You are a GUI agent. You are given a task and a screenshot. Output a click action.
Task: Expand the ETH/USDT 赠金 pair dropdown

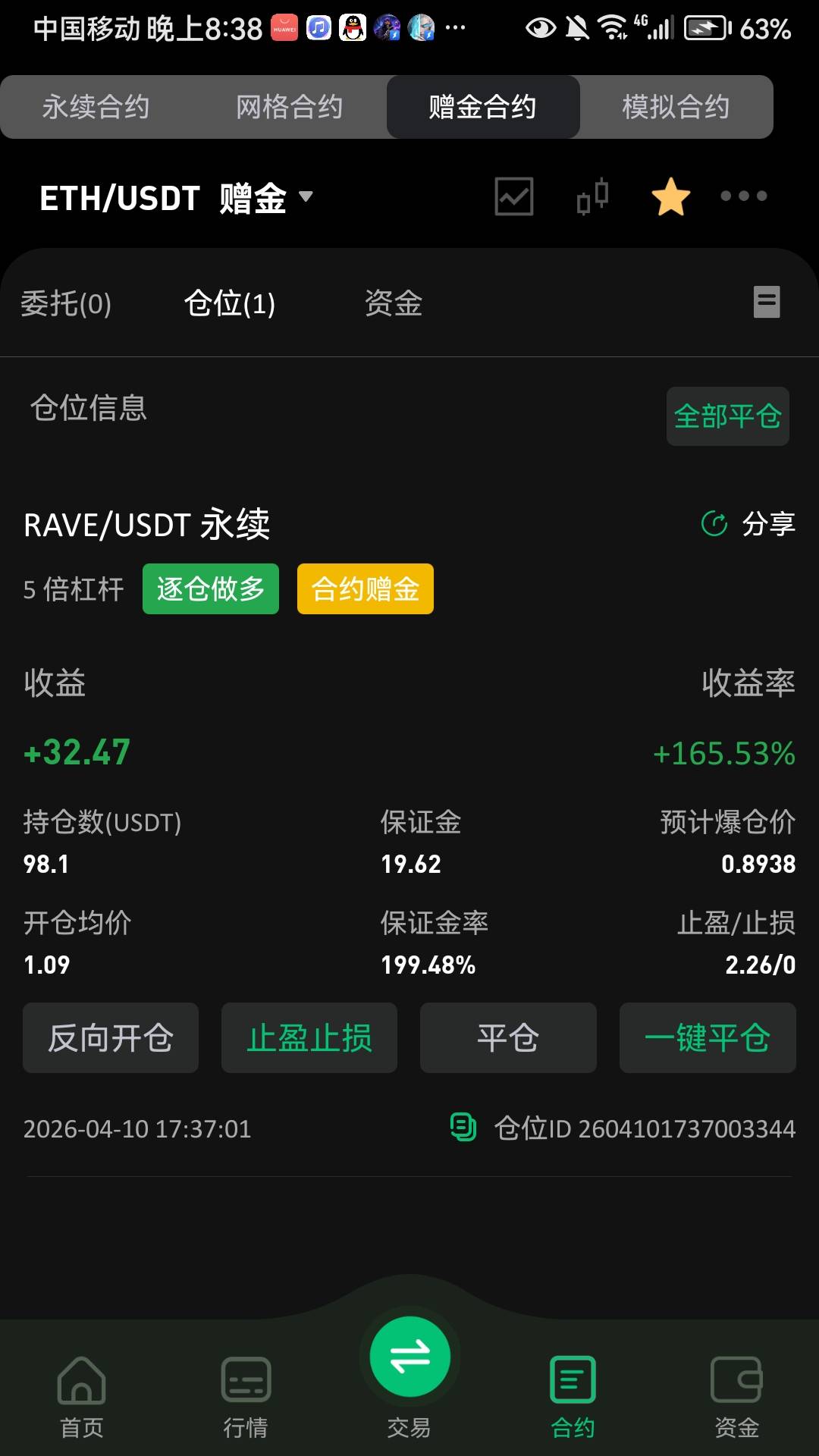coord(306,196)
